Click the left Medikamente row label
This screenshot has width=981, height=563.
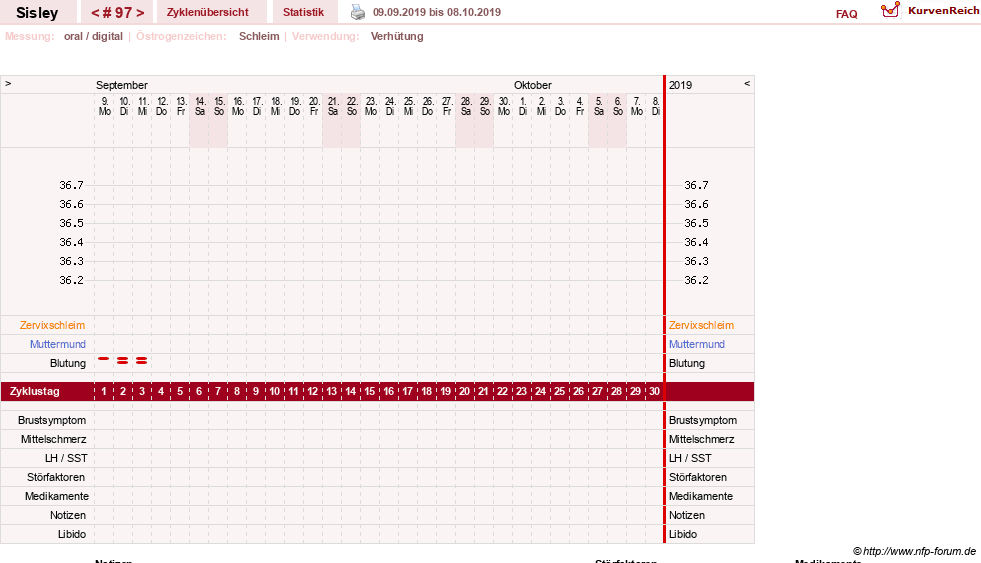click(x=56, y=496)
